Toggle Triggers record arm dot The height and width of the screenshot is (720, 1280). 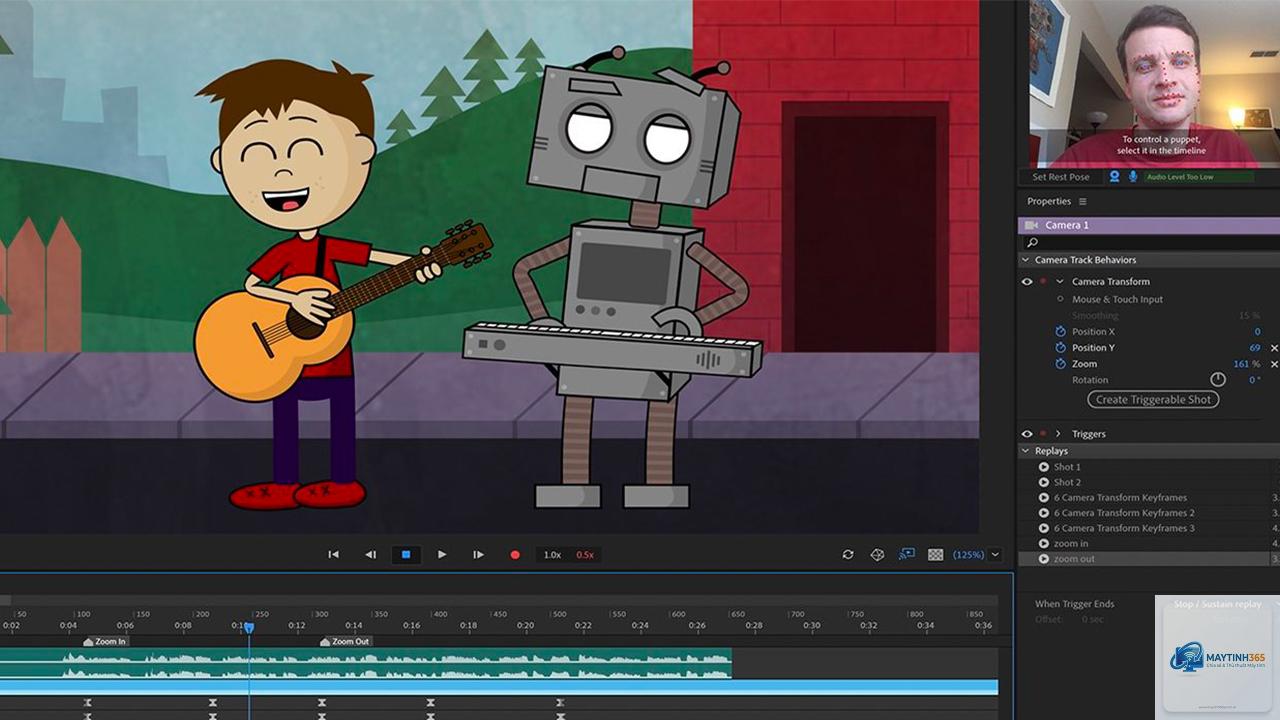pos(1043,434)
